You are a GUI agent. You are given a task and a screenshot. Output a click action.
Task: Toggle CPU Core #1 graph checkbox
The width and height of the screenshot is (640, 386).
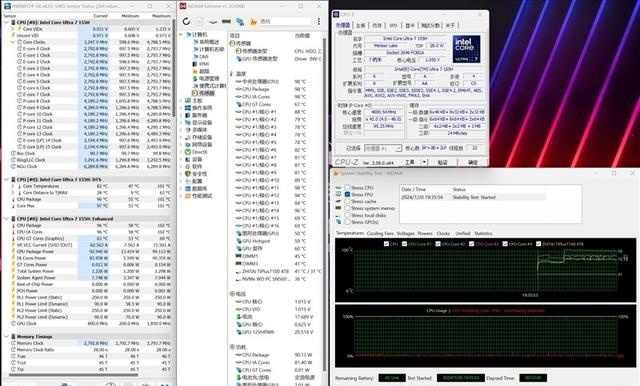(404, 244)
